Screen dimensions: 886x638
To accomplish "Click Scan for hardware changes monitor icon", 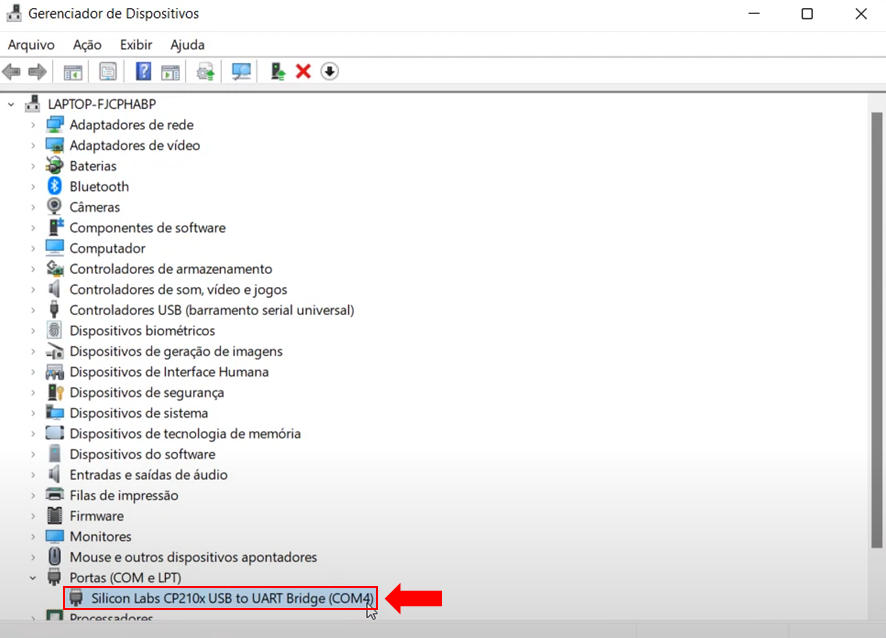I will [x=241, y=72].
